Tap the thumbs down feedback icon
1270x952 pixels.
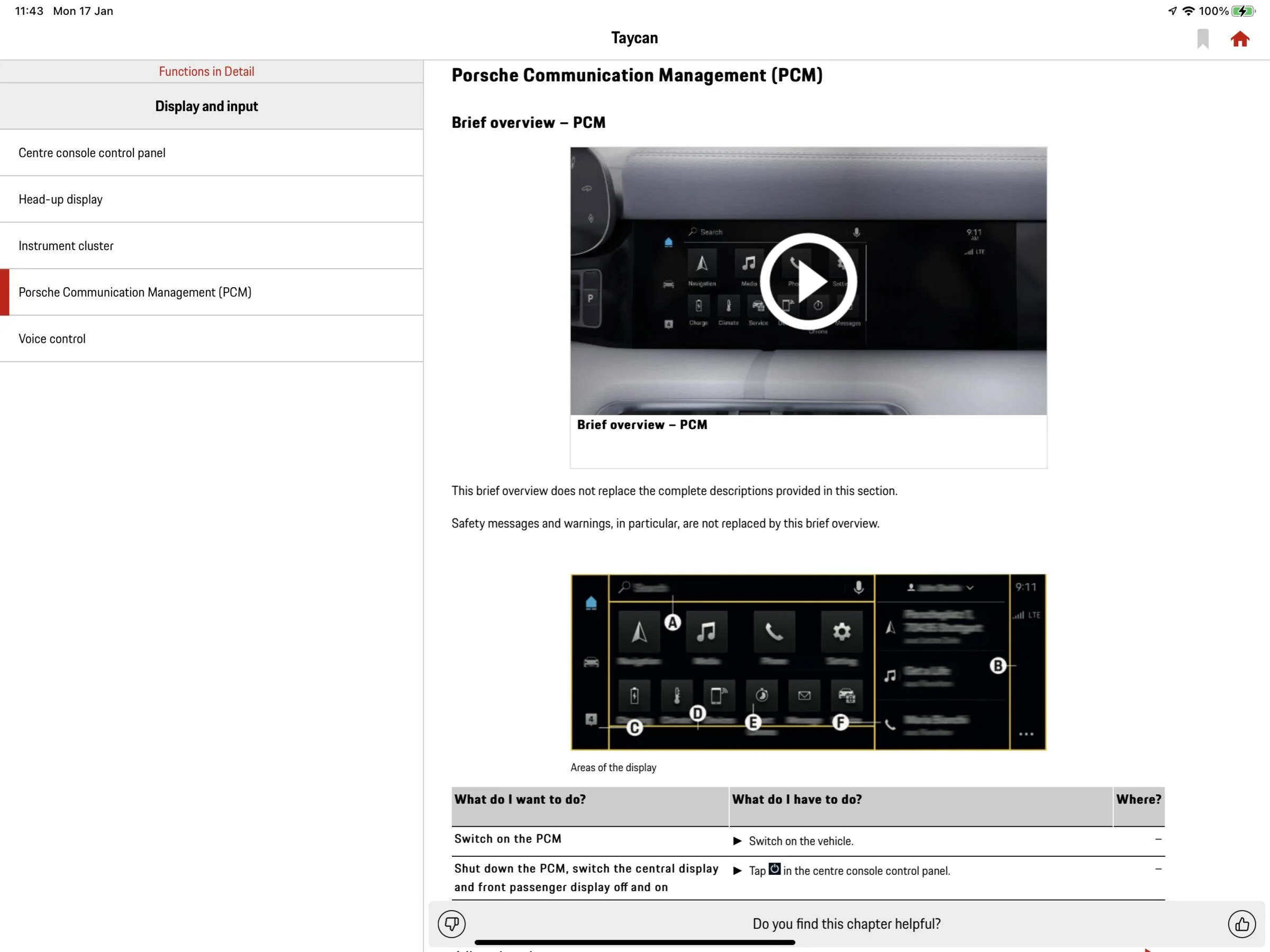(x=451, y=923)
